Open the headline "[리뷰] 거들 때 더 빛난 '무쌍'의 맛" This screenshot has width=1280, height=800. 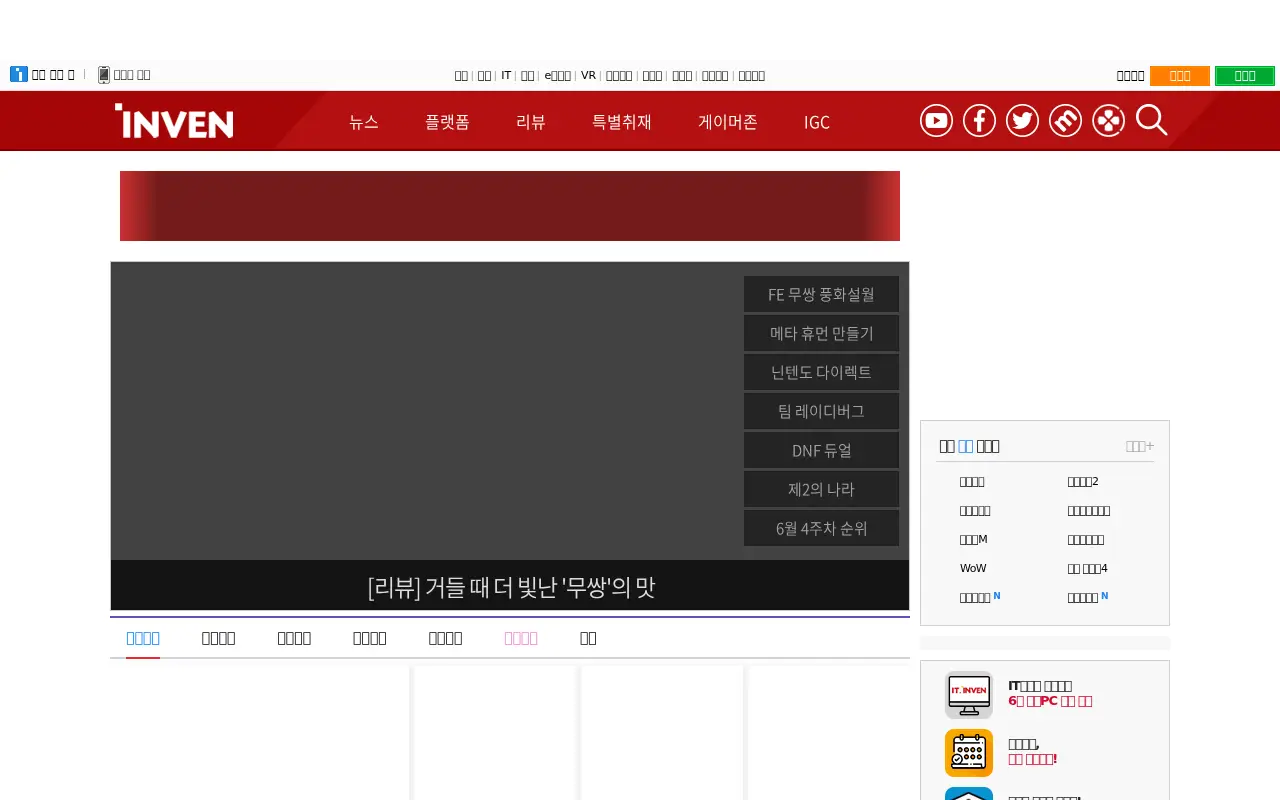coord(511,587)
